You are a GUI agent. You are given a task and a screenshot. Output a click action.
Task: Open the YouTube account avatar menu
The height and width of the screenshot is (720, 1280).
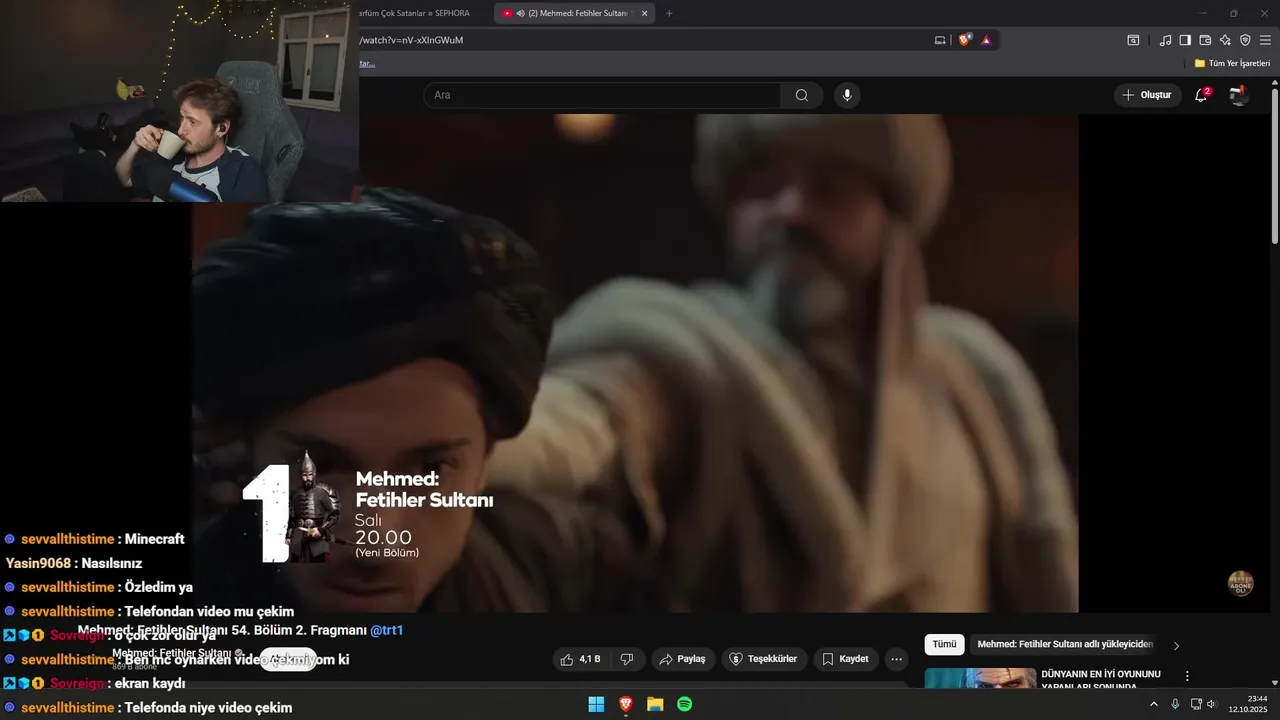tap(1238, 95)
